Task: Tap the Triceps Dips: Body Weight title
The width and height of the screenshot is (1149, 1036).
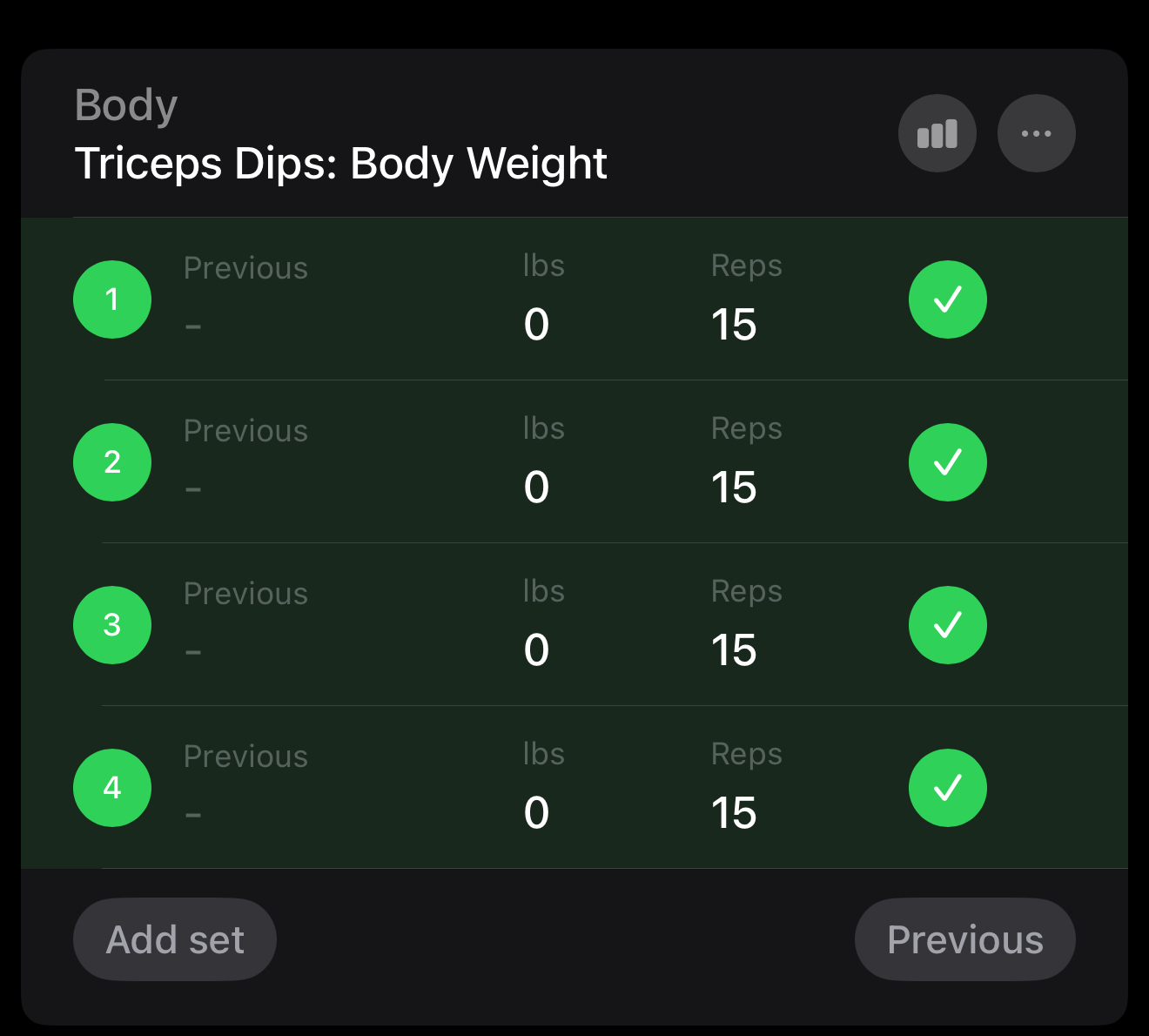Action: point(340,164)
